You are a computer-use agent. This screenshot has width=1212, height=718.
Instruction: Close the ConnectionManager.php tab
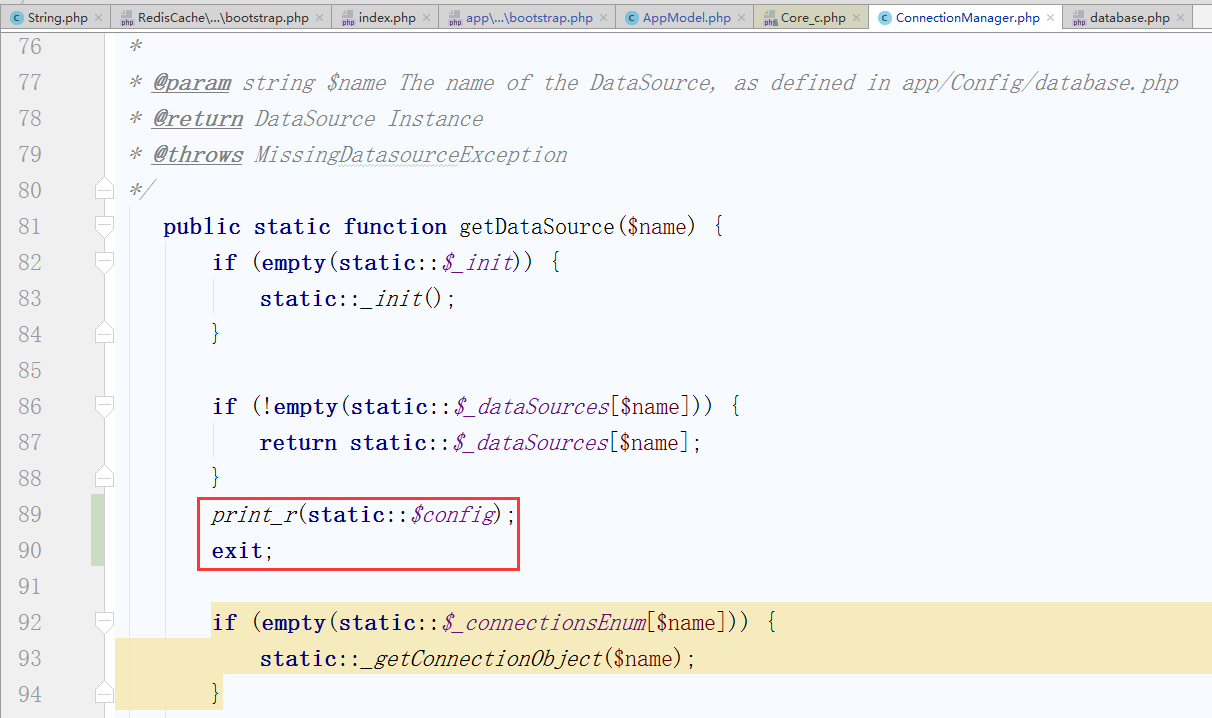tap(1052, 18)
